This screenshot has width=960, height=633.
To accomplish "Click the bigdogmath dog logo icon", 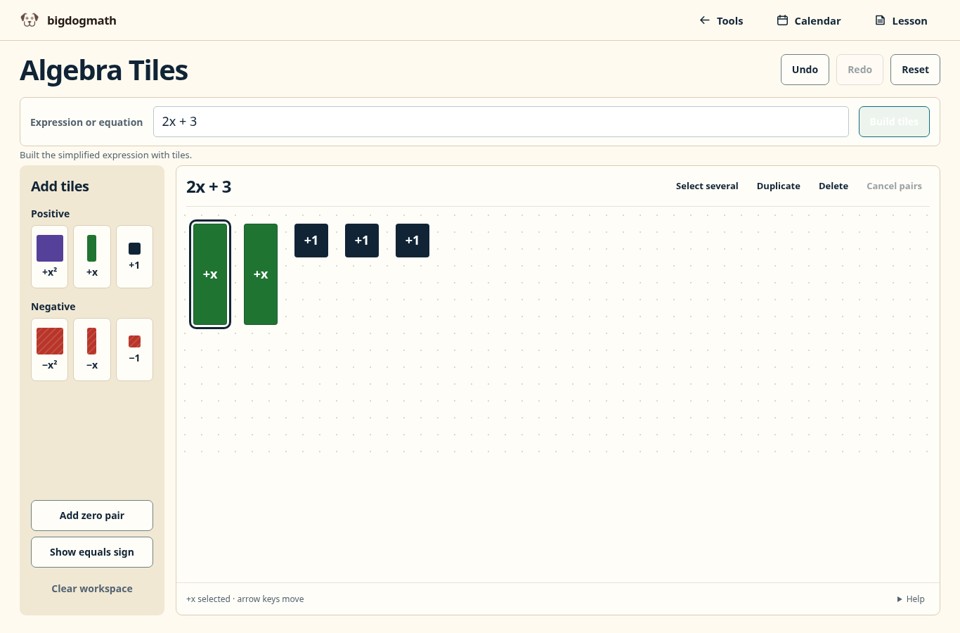I will coord(29,20).
